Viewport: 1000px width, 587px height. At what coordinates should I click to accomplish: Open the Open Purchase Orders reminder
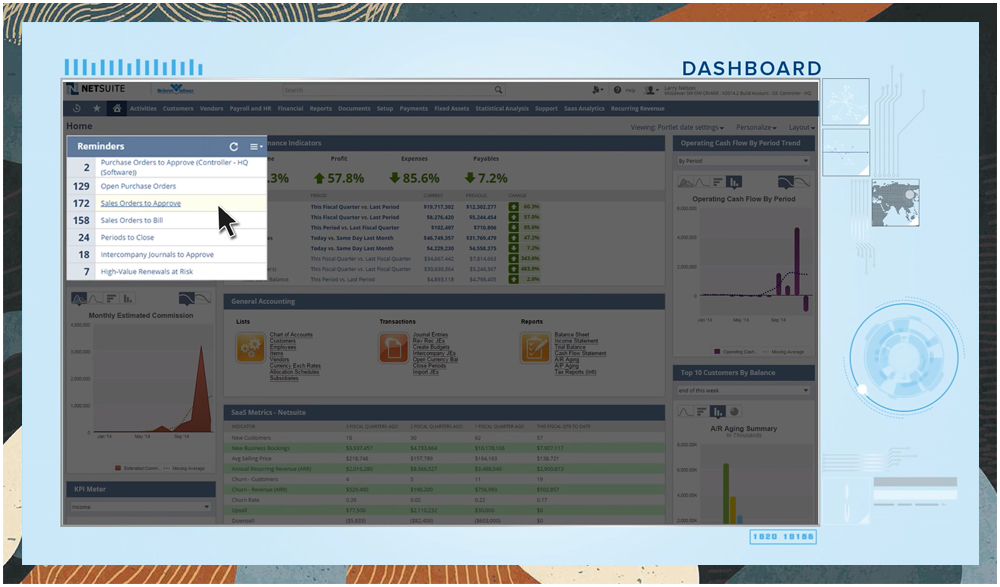click(x=138, y=186)
